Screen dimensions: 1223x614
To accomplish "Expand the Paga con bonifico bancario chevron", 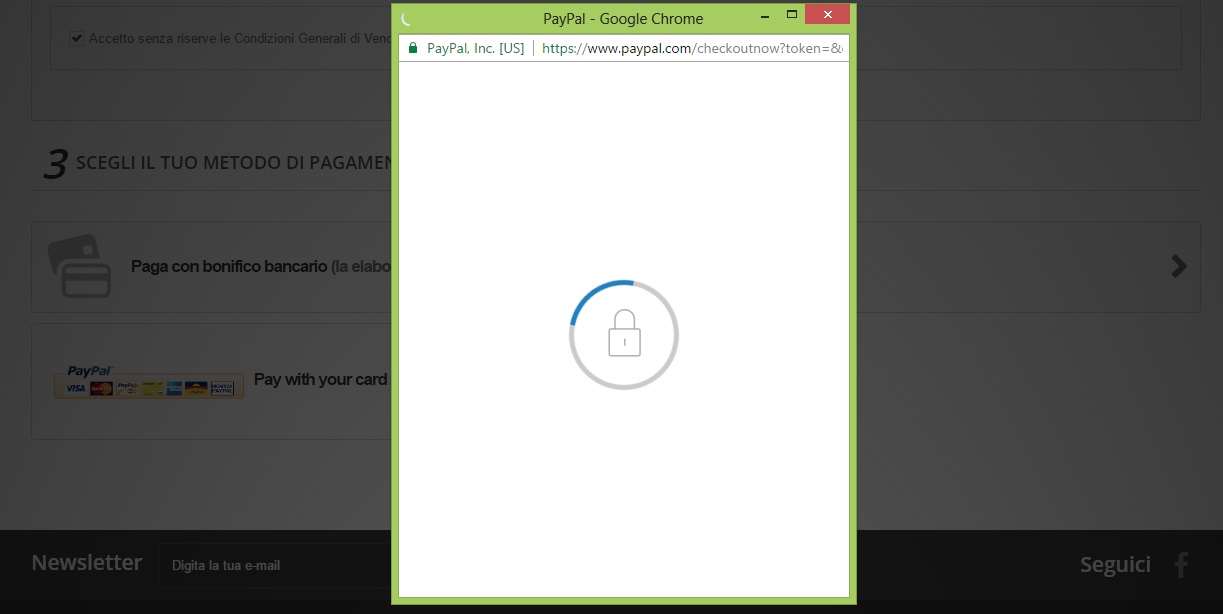I will click(x=1179, y=266).
